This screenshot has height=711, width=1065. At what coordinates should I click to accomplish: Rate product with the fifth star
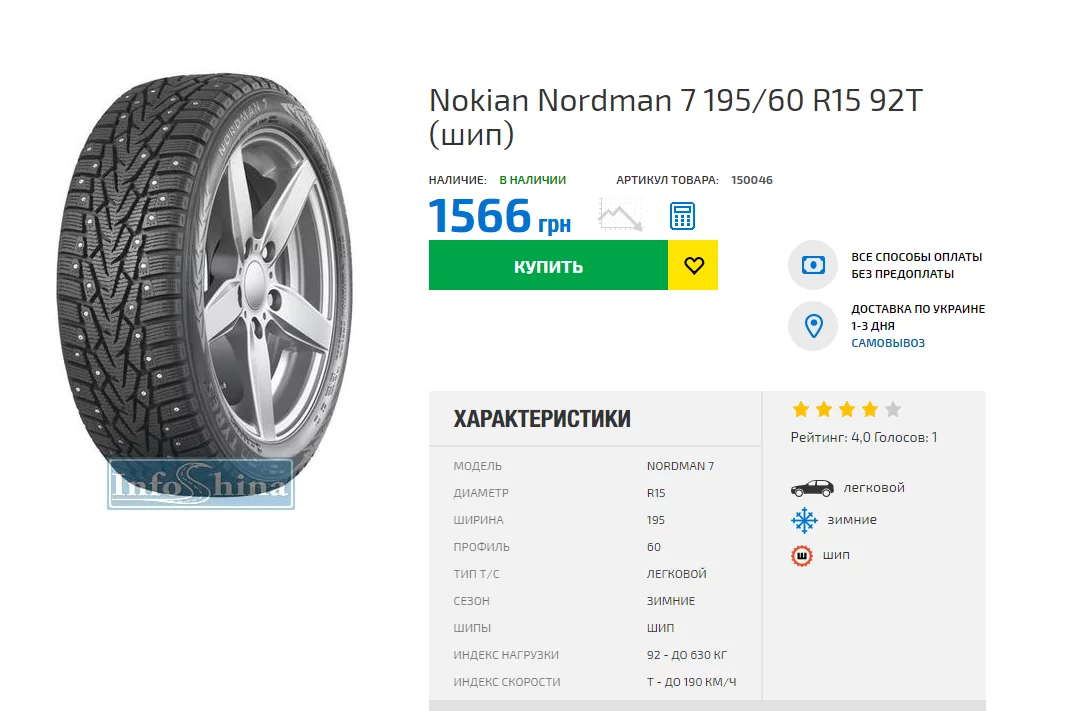click(893, 409)
